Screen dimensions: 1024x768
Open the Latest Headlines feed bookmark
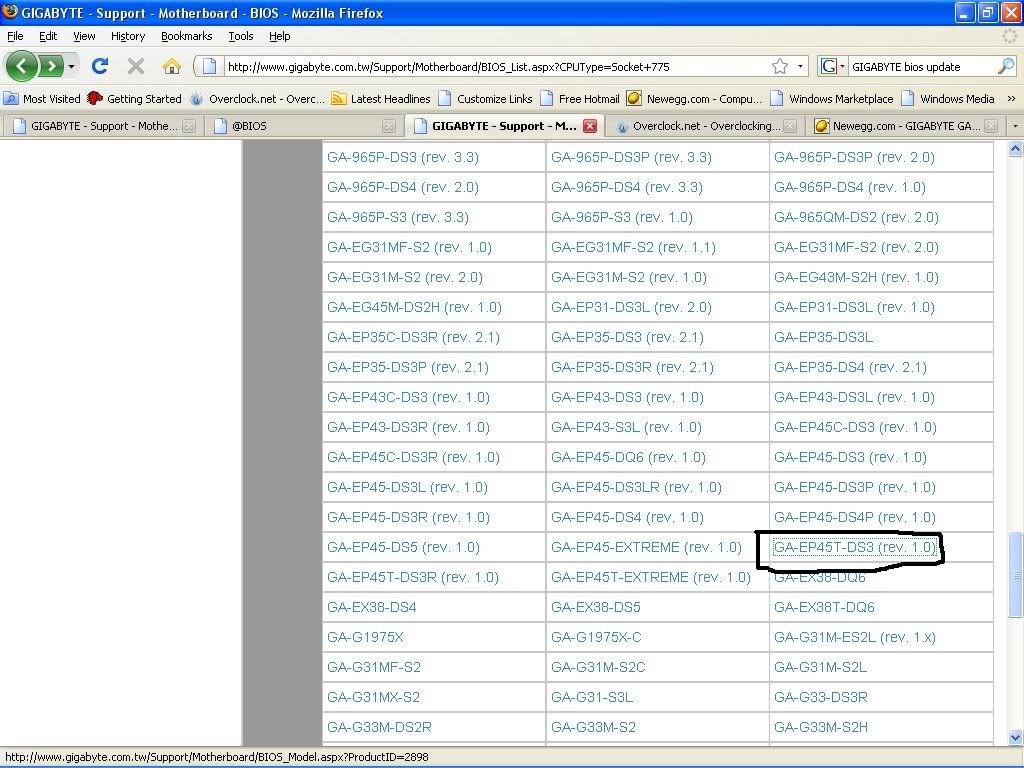[381, 99]
